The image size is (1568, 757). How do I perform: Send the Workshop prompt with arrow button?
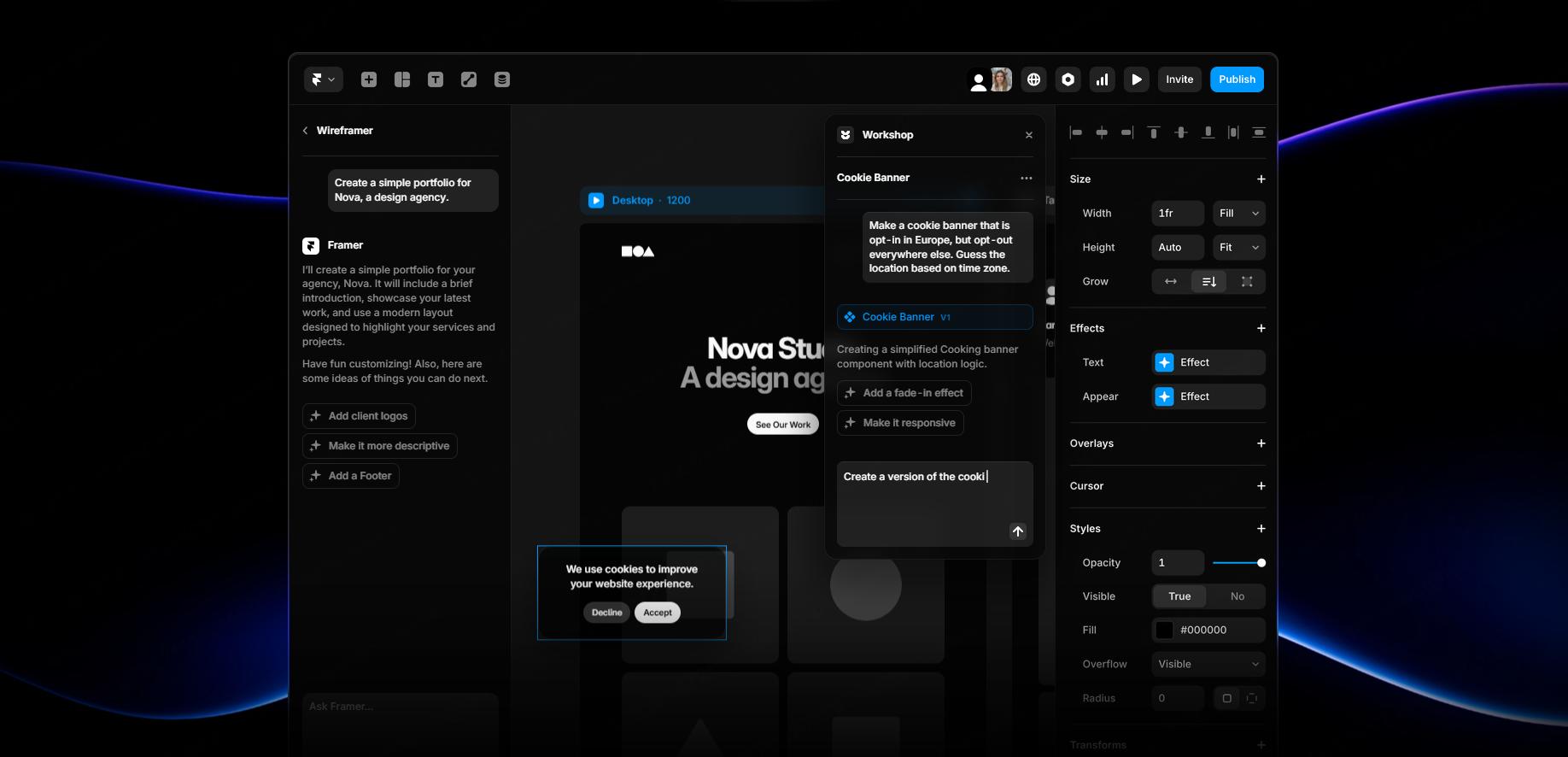pyautogui.click(x=1018, y=531)
